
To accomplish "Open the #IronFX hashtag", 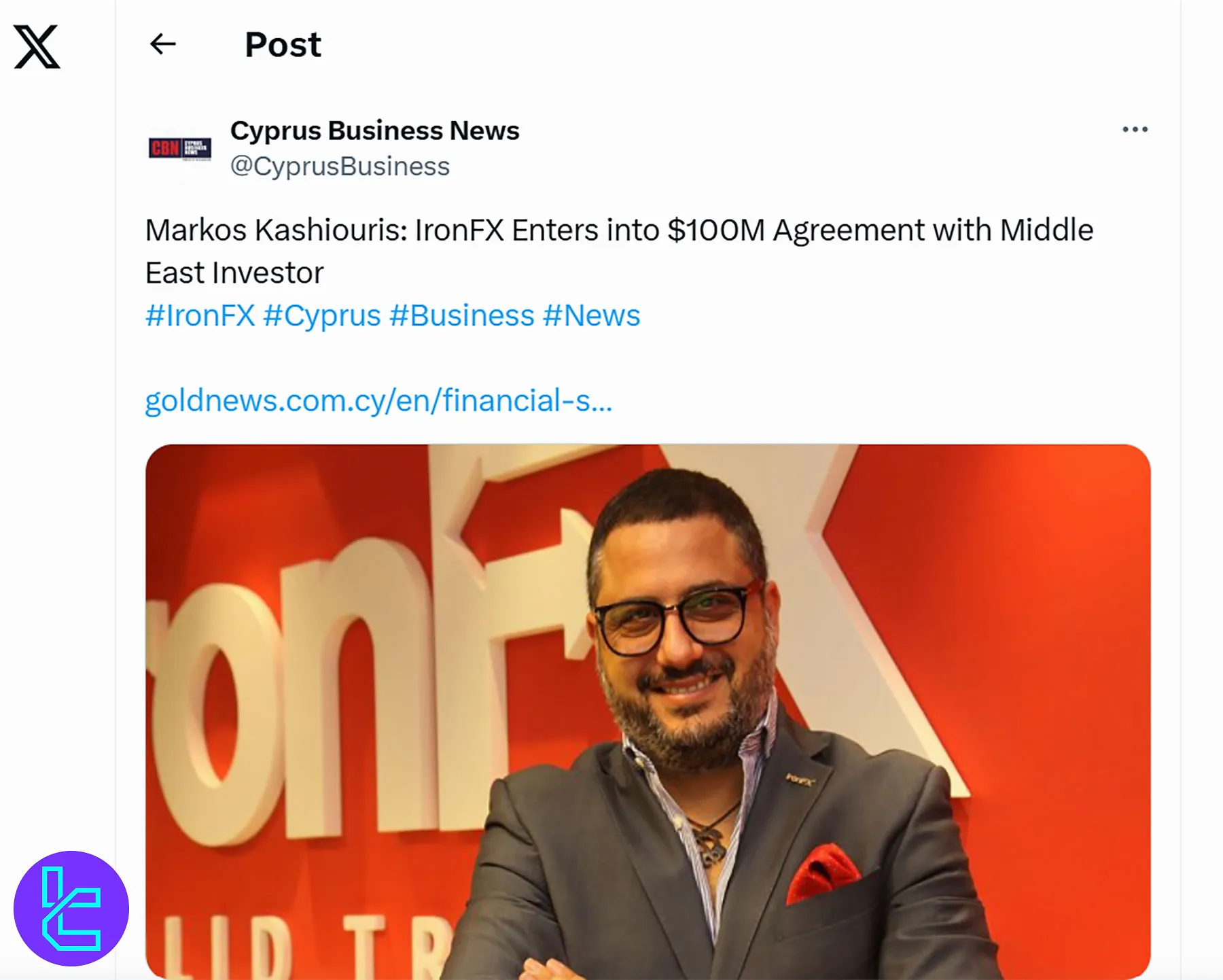I will (x=200, y=316).
